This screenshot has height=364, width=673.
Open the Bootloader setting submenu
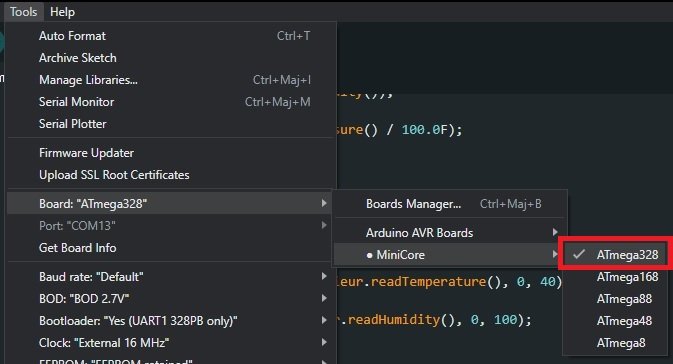coord(170,321)
